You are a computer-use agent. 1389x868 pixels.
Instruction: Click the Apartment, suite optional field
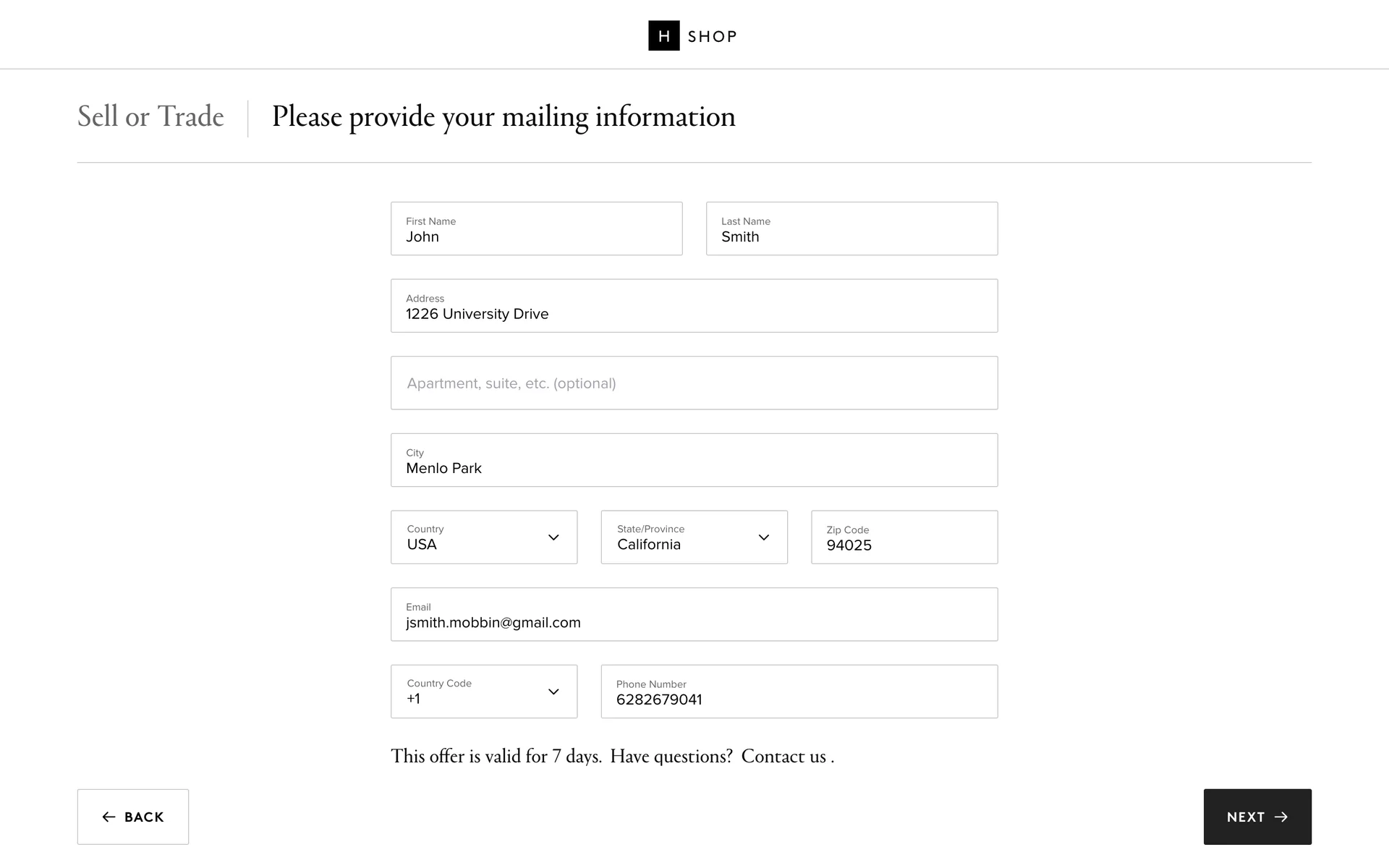694,383
